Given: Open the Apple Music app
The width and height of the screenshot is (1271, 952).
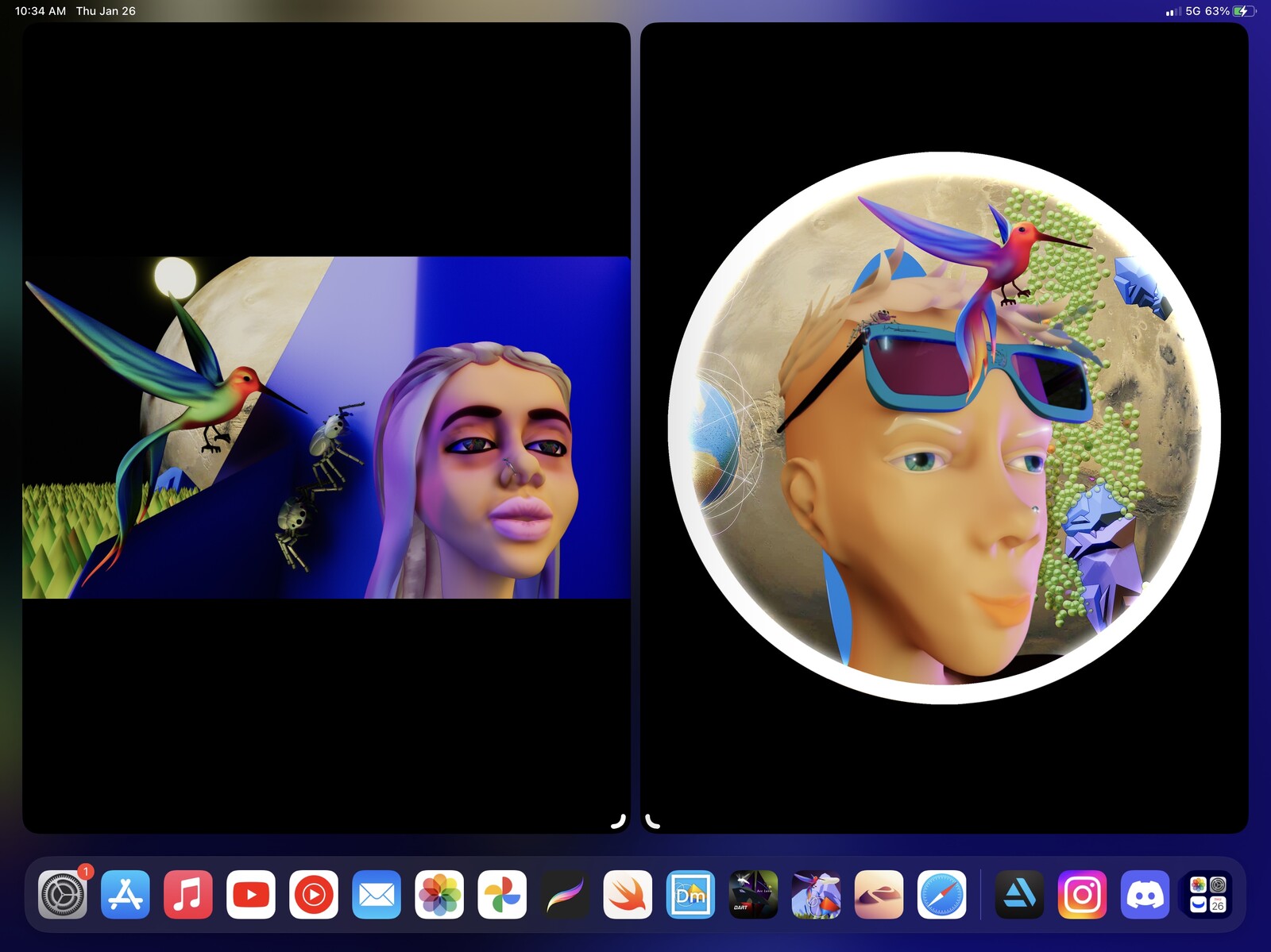Looking at the screenshot, I should coord(188,895).
